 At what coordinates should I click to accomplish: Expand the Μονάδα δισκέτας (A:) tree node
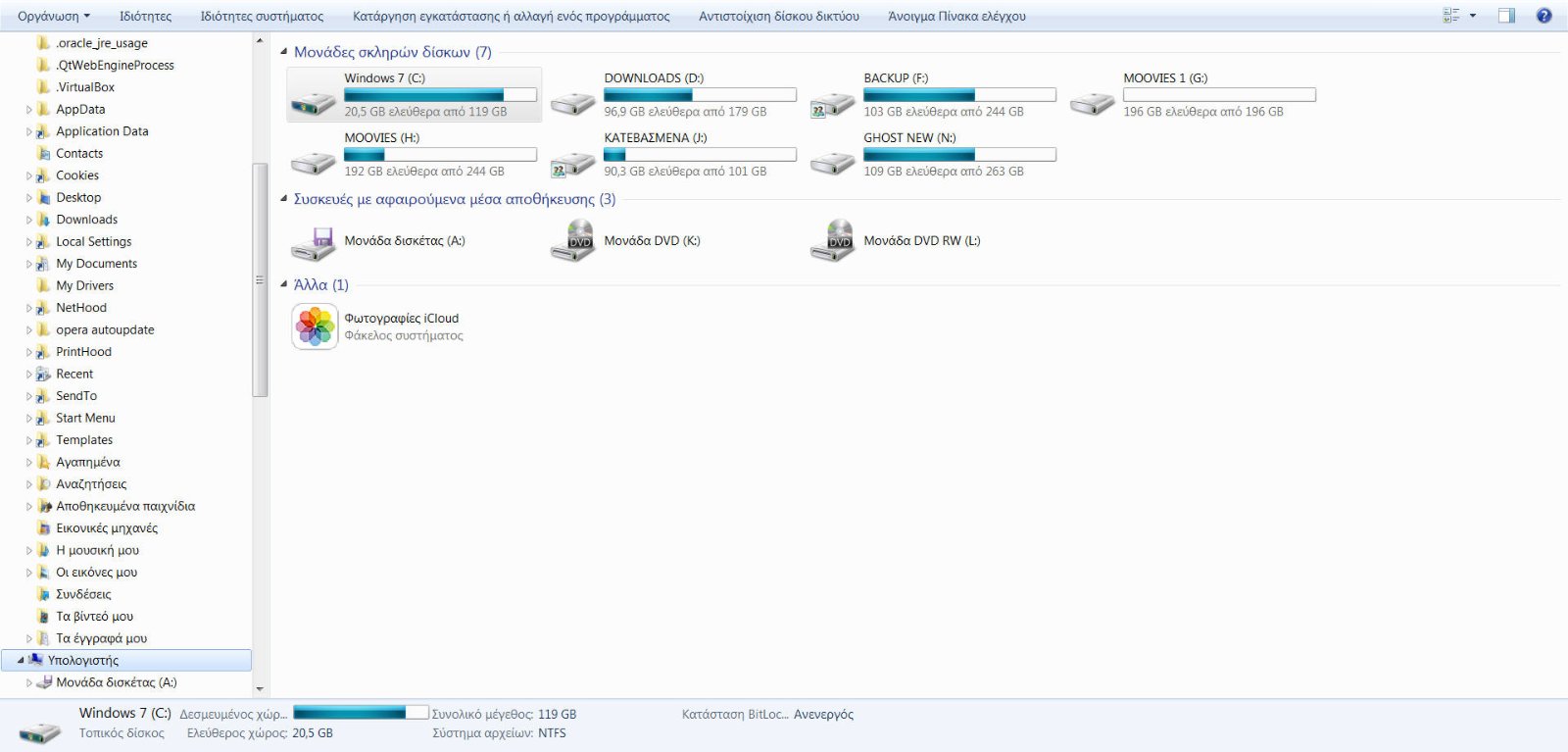click(x=28, y=682)
